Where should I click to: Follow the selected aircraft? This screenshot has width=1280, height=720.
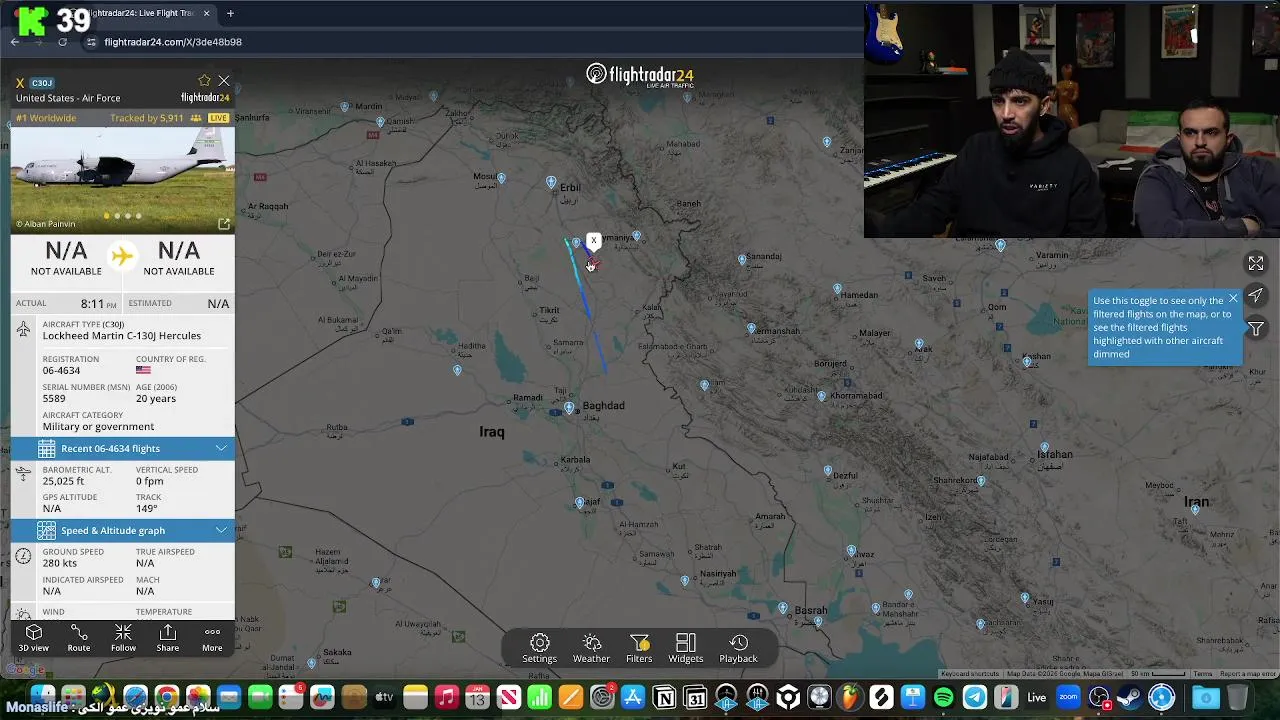tap(123, 638)
